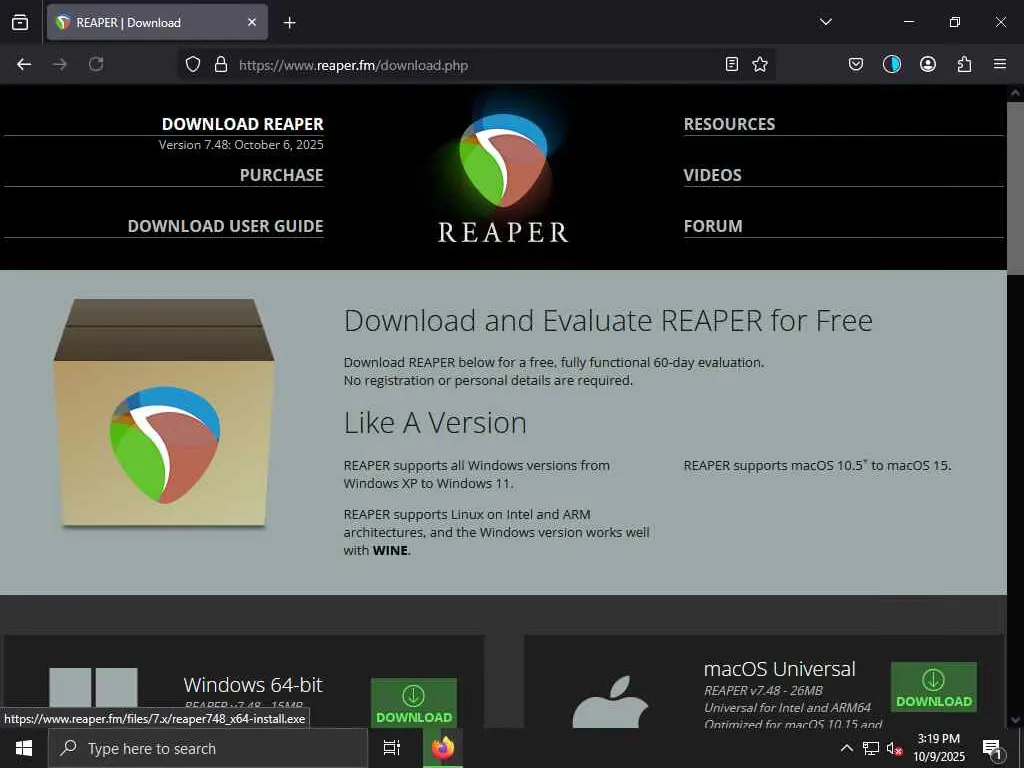This screenshot has height=768, width=1024.
Task: Open the Extensions puzzle icon
Action: coord(964,64)
